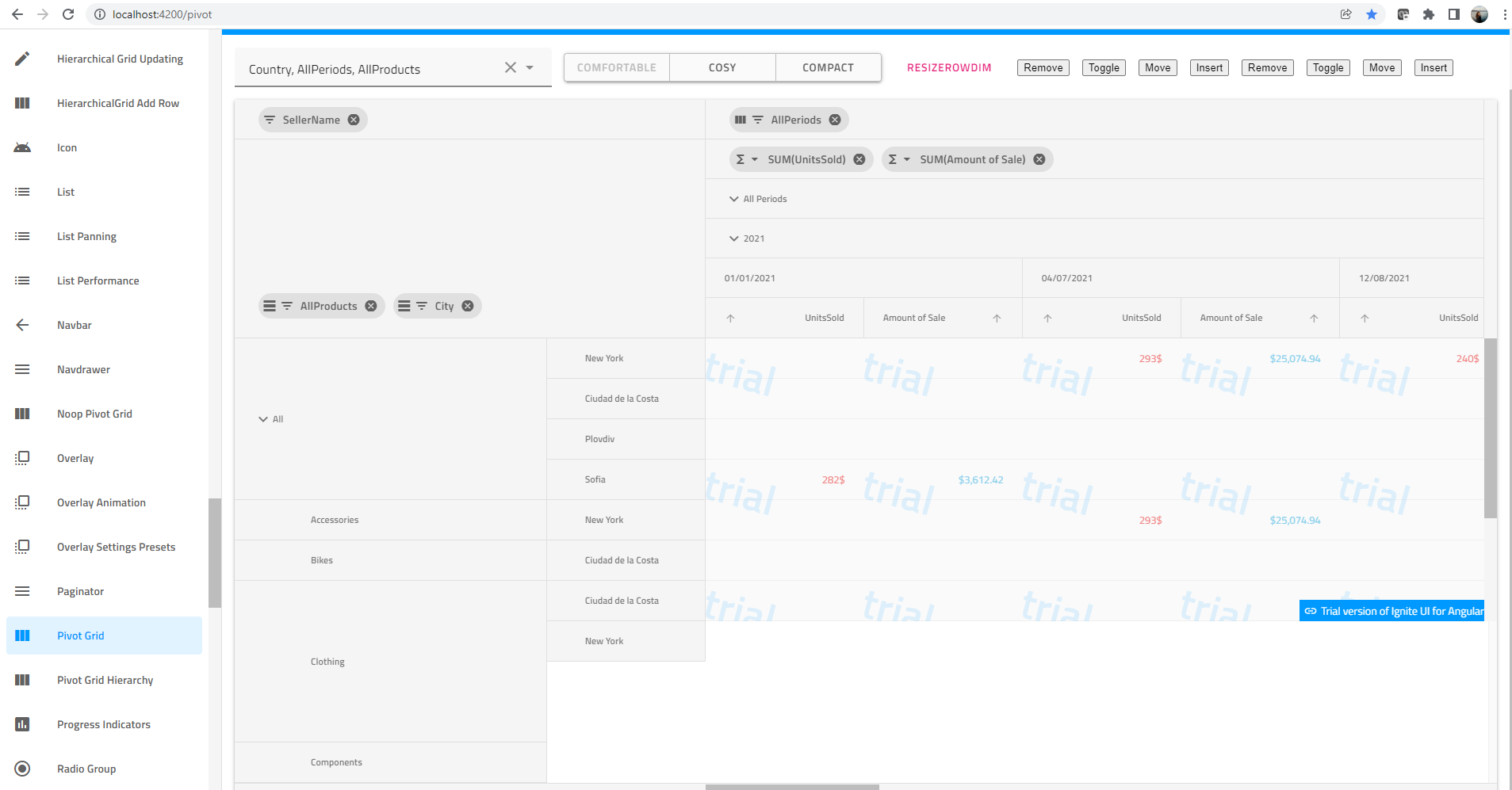Select the COMFORTABLE density option
1512x790 pixels.
[x=616, y=67]
